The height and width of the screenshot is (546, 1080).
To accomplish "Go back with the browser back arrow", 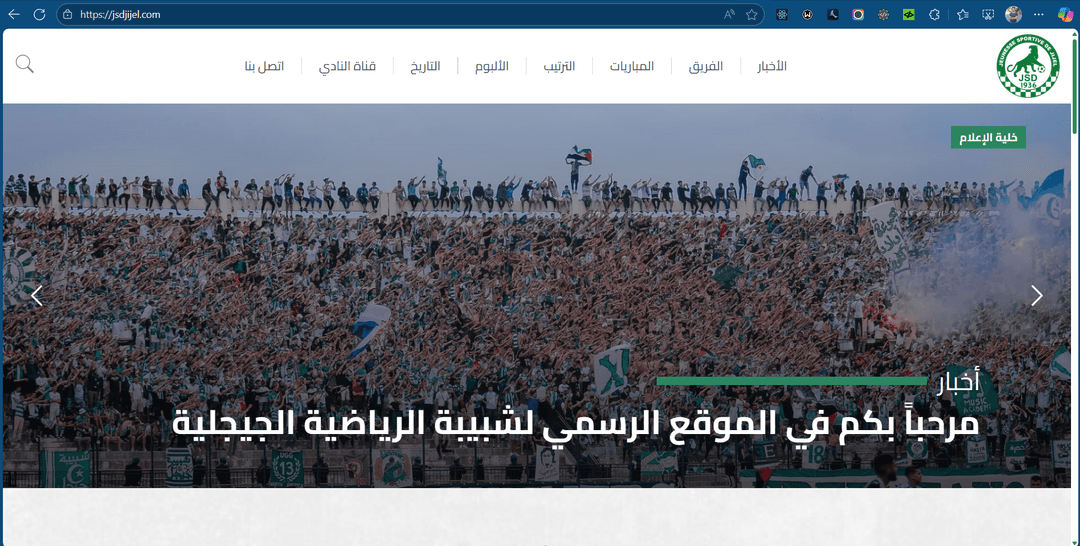I will tap(14, 15).
